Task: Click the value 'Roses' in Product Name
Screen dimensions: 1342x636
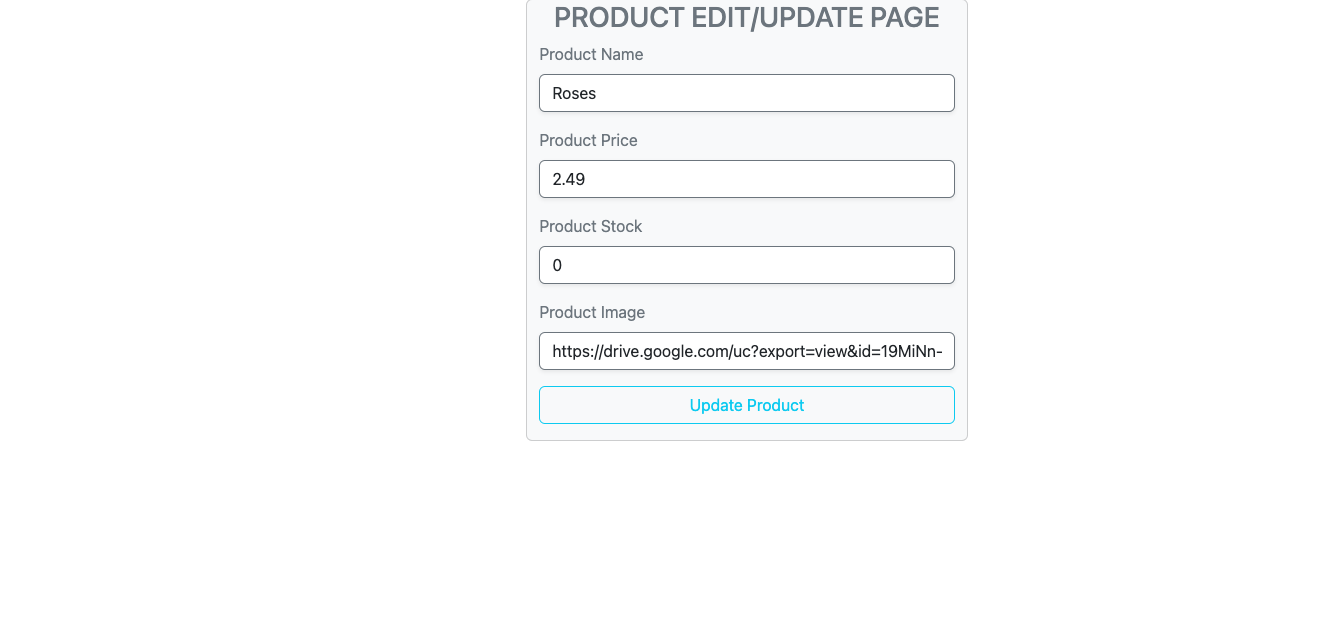Action: tap(575, 93)
